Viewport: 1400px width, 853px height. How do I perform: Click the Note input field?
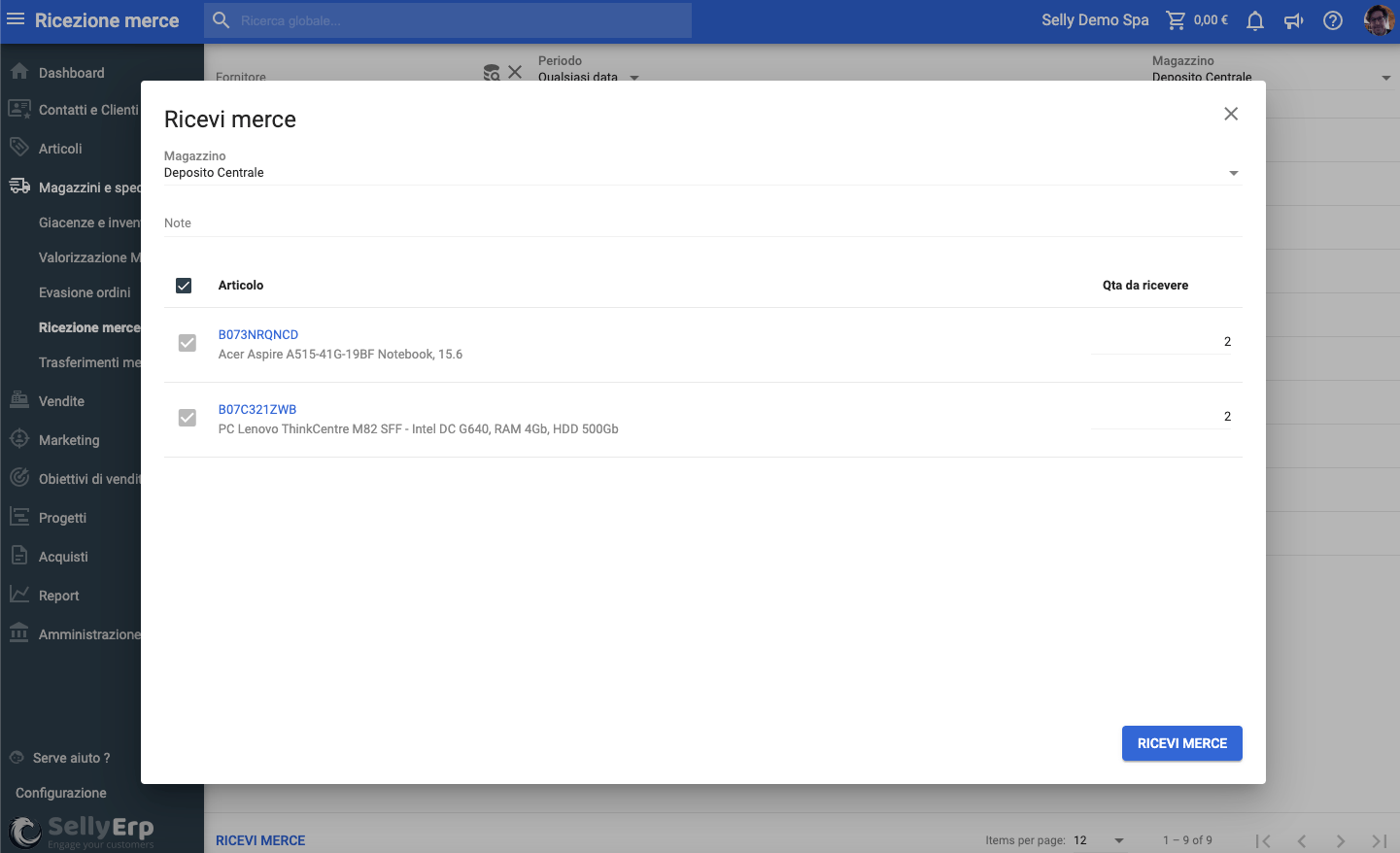703,223
